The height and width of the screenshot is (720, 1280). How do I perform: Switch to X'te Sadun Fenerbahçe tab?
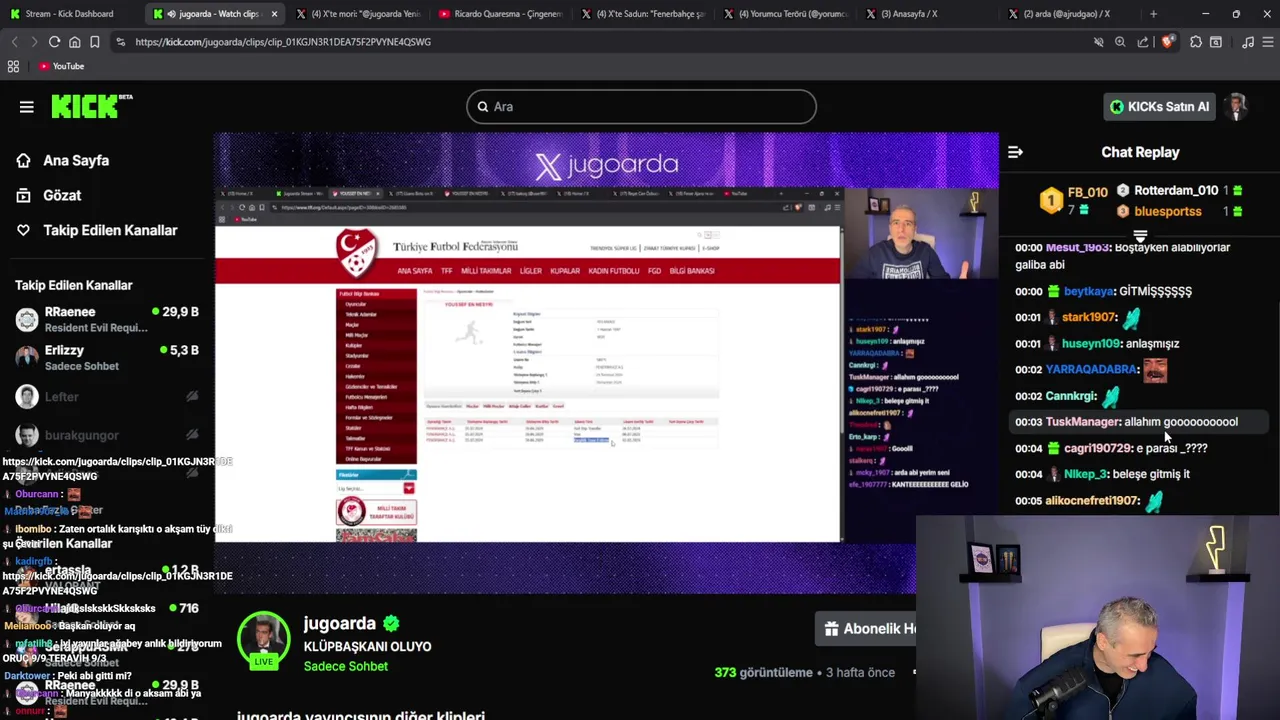click(x=642, y=14)
